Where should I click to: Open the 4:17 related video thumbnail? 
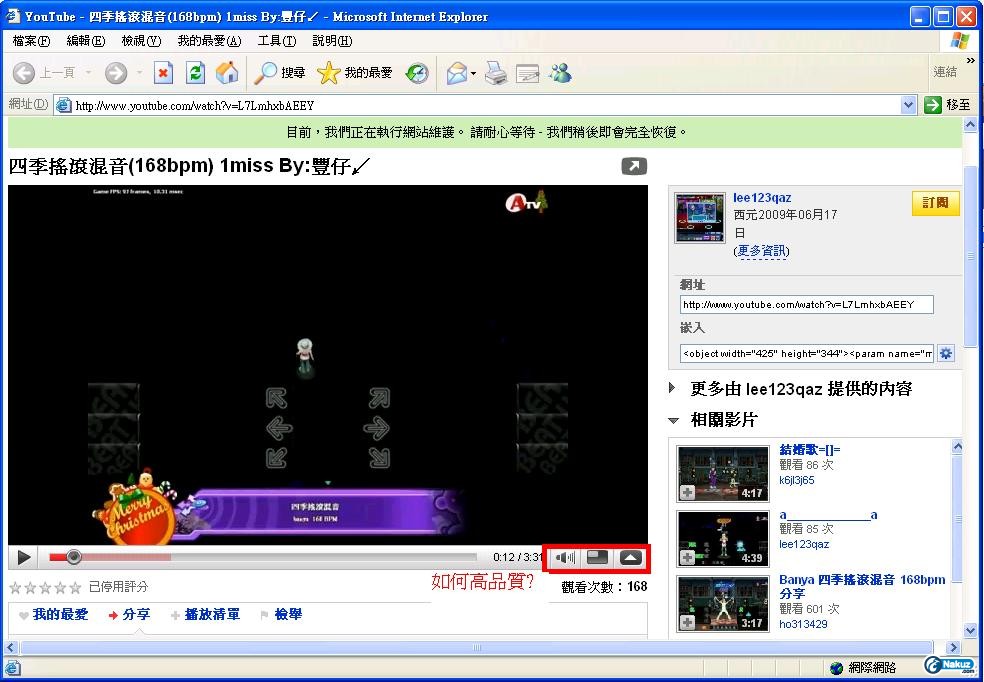point(723,474)
